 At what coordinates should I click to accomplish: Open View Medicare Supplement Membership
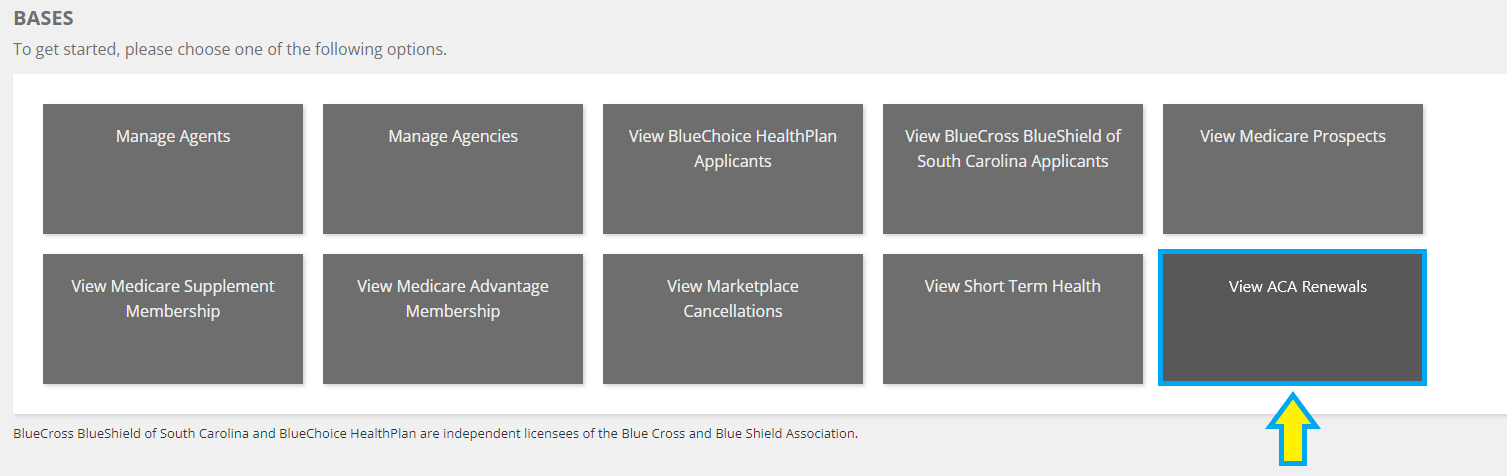(173, 318)
